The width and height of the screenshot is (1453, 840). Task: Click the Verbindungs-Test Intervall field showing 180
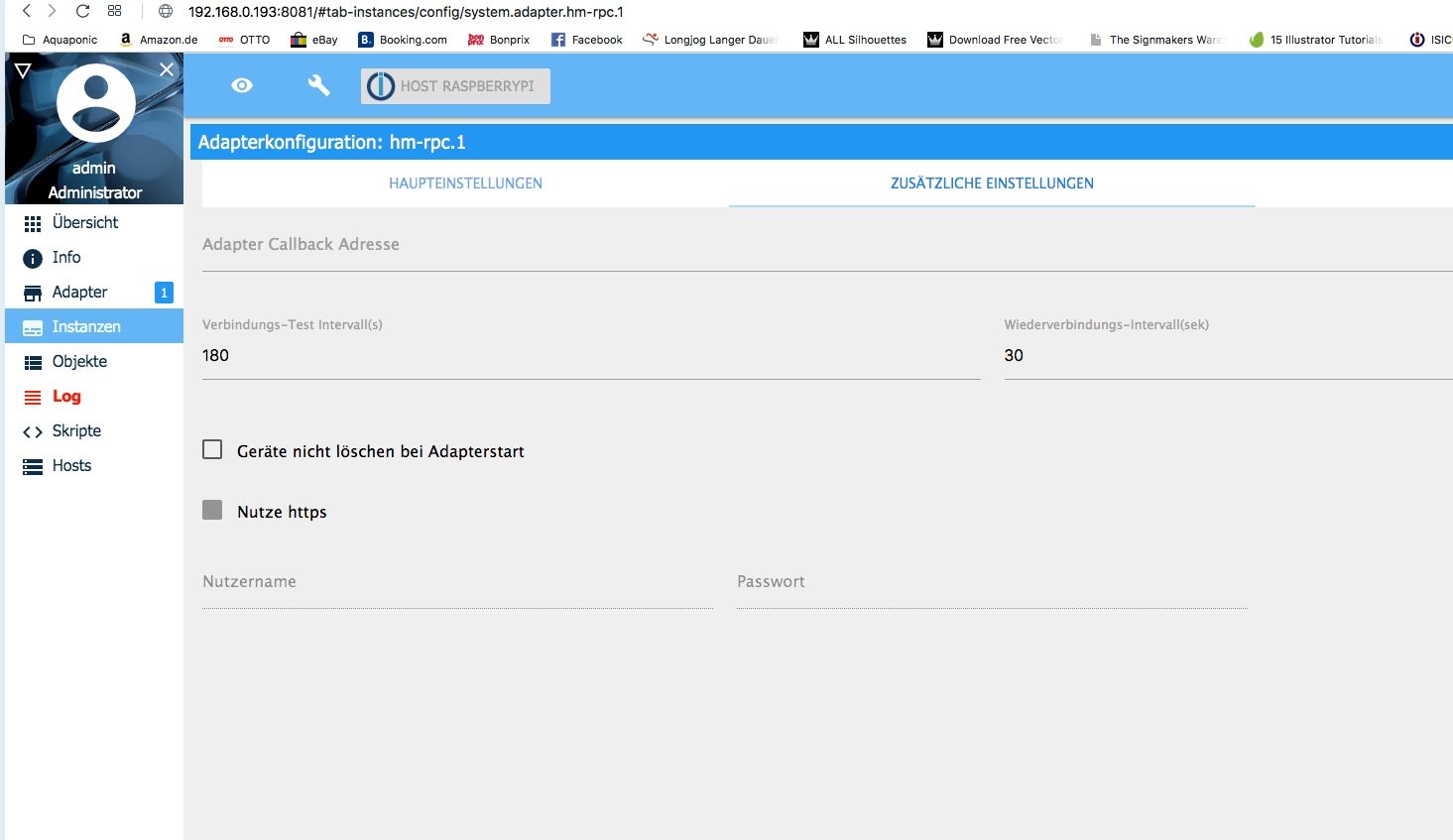pos(591,356)
